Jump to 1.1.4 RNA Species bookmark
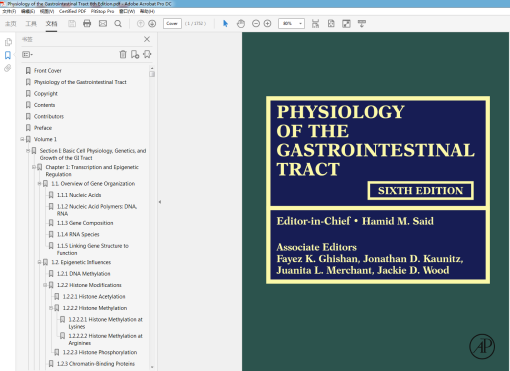Image resolution: width=510 pixels, height=371 pixels. (x=78, y=234)
